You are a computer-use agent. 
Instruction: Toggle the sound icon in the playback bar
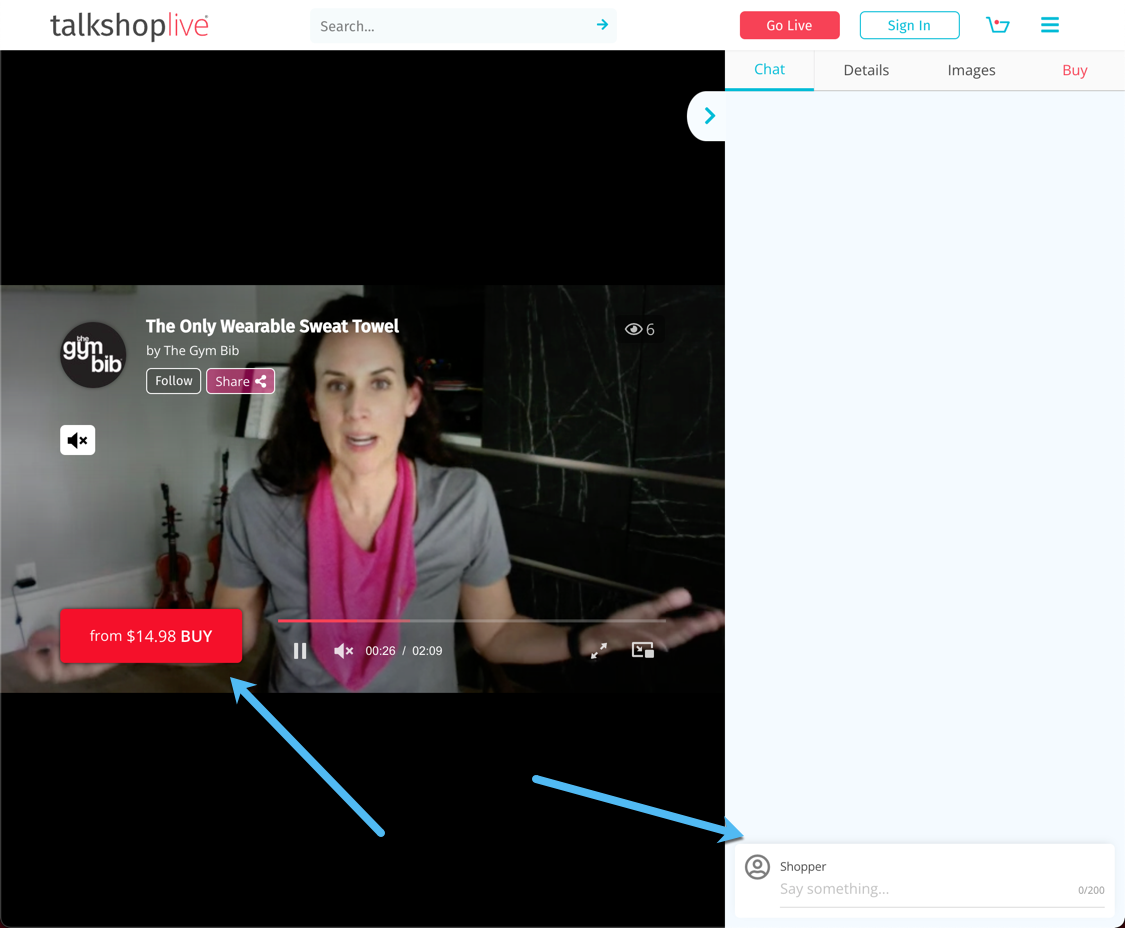[x=342, y=650]
